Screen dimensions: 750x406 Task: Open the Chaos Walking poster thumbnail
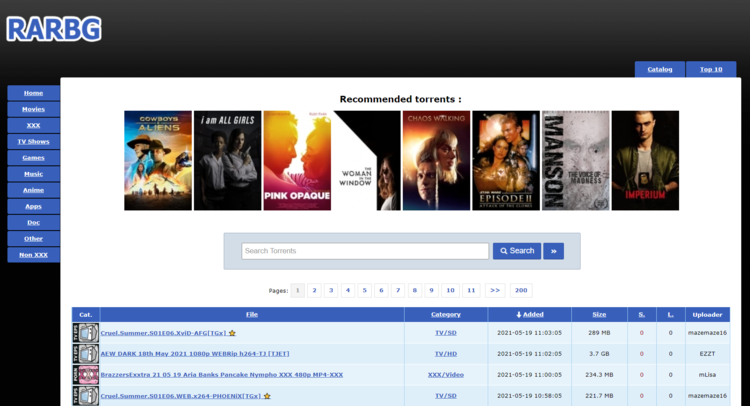pyautogui.click(x=436, y=160)
